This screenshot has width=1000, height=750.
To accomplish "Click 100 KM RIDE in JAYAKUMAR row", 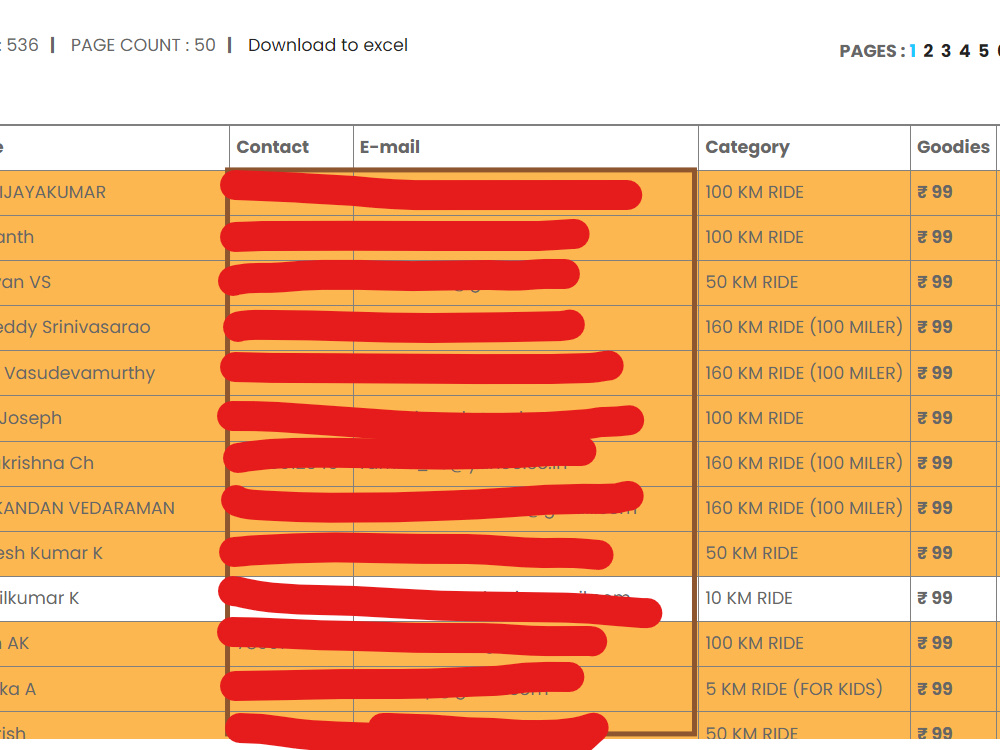I will coord(754,192).
